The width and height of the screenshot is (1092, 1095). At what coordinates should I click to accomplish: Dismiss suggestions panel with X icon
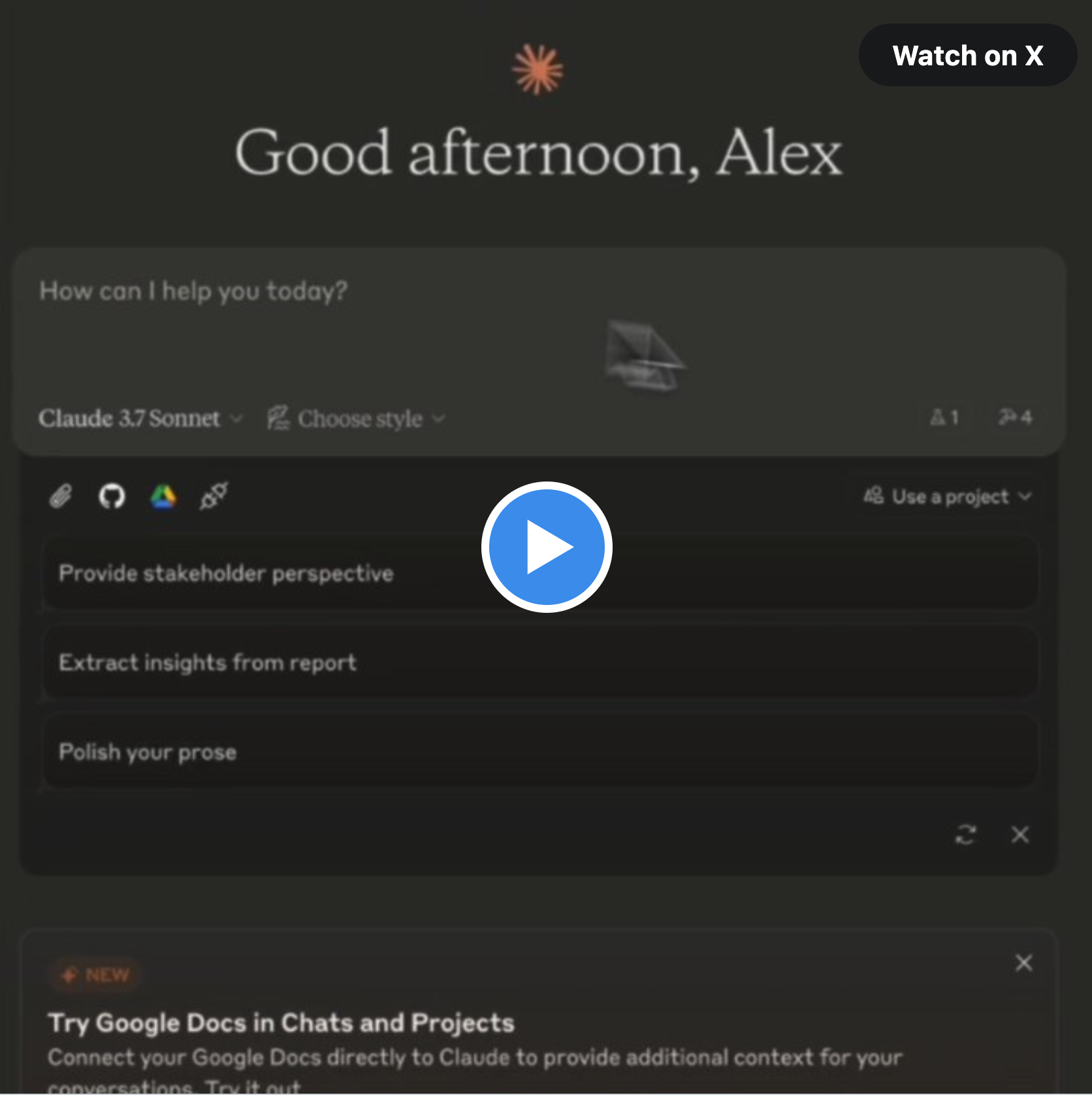point(1020,834)
